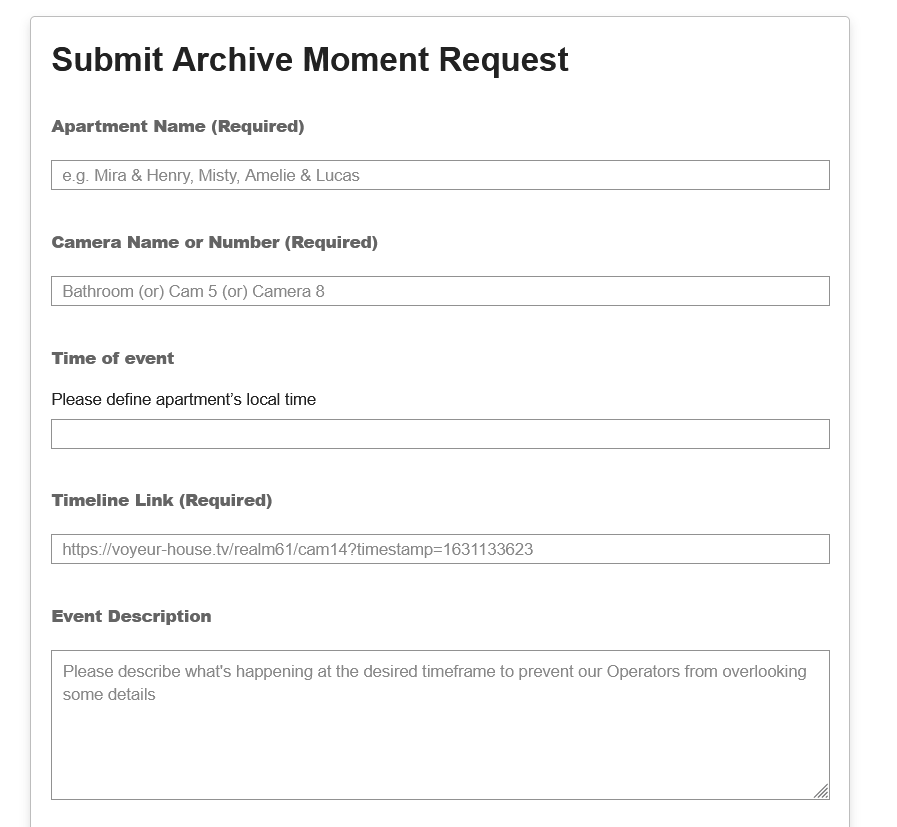
Task: Click the word "Required" beside Apartment Name
Action: 260,126
